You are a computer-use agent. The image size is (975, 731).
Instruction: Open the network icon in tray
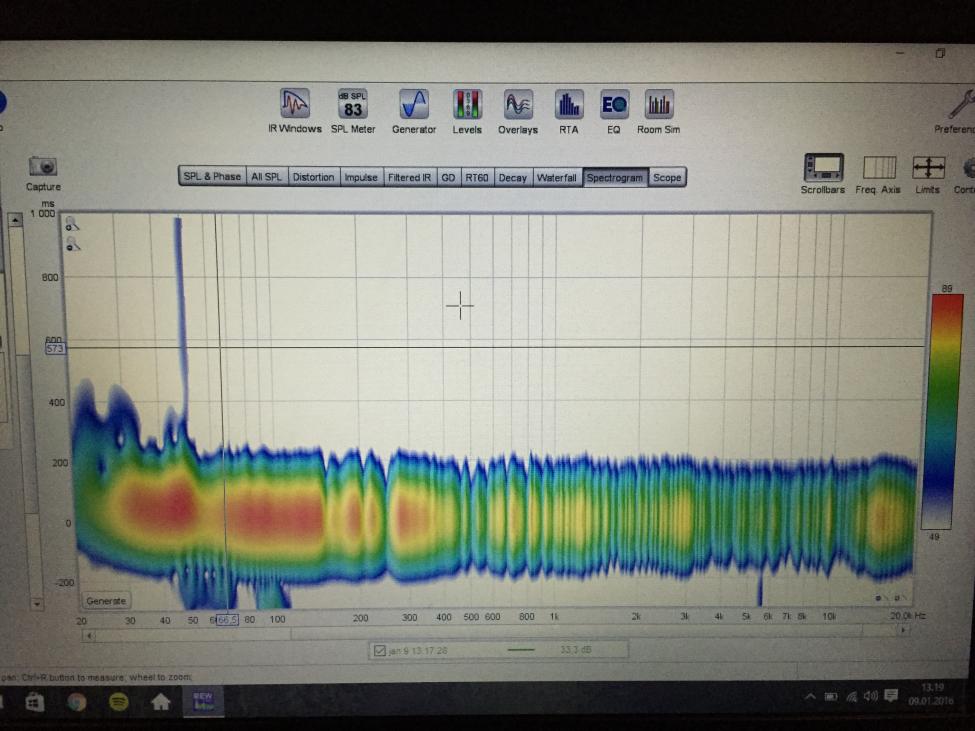coord(851,697)
